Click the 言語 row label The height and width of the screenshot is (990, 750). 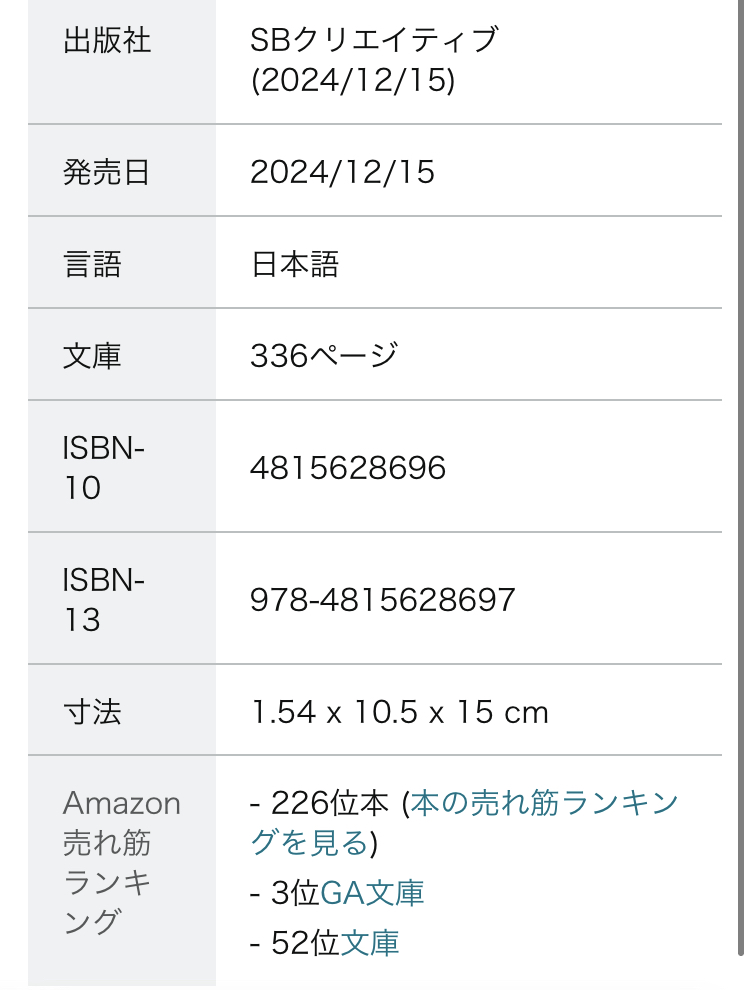(x=92, y=265)
